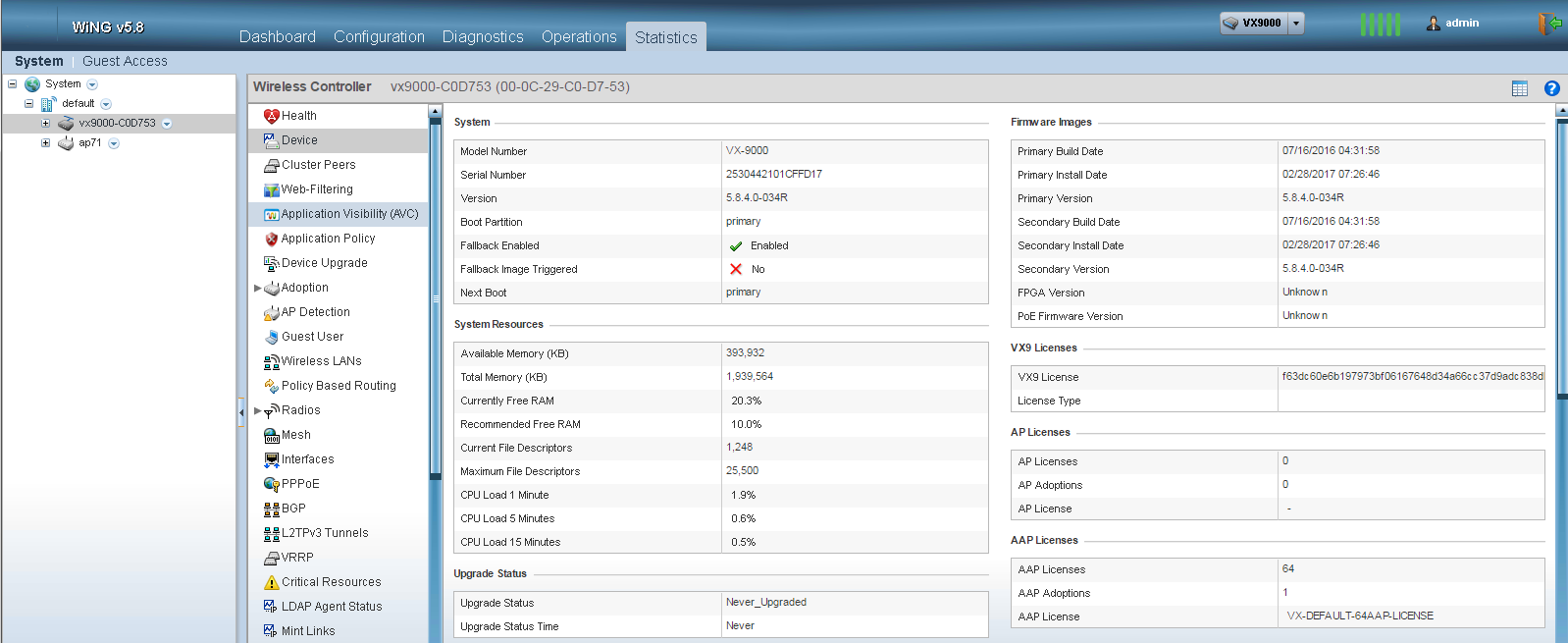
Task: Open Web-Filtering icon in sidebar
Action: (272, 189)
